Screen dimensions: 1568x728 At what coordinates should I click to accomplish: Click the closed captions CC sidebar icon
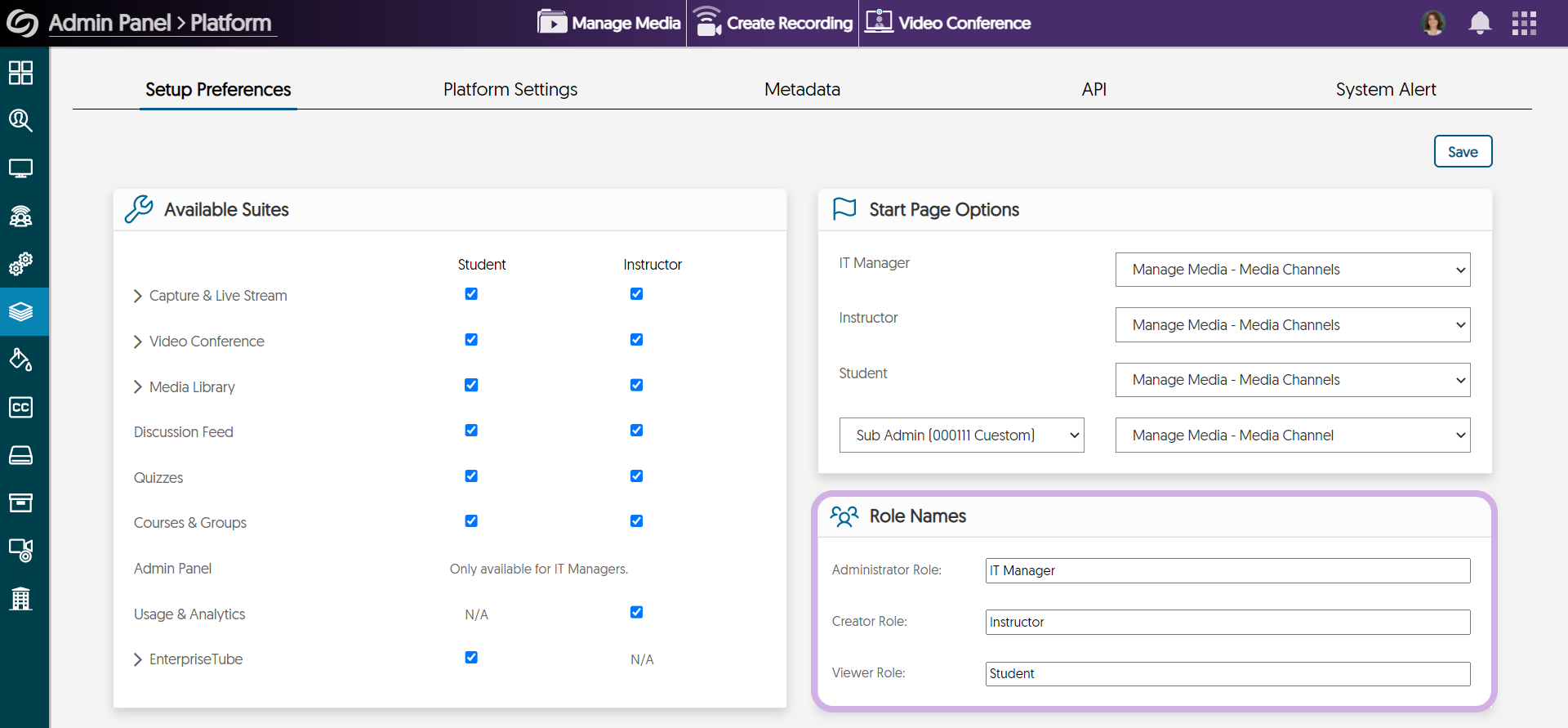pyautogui.click(x=20, y=407)
